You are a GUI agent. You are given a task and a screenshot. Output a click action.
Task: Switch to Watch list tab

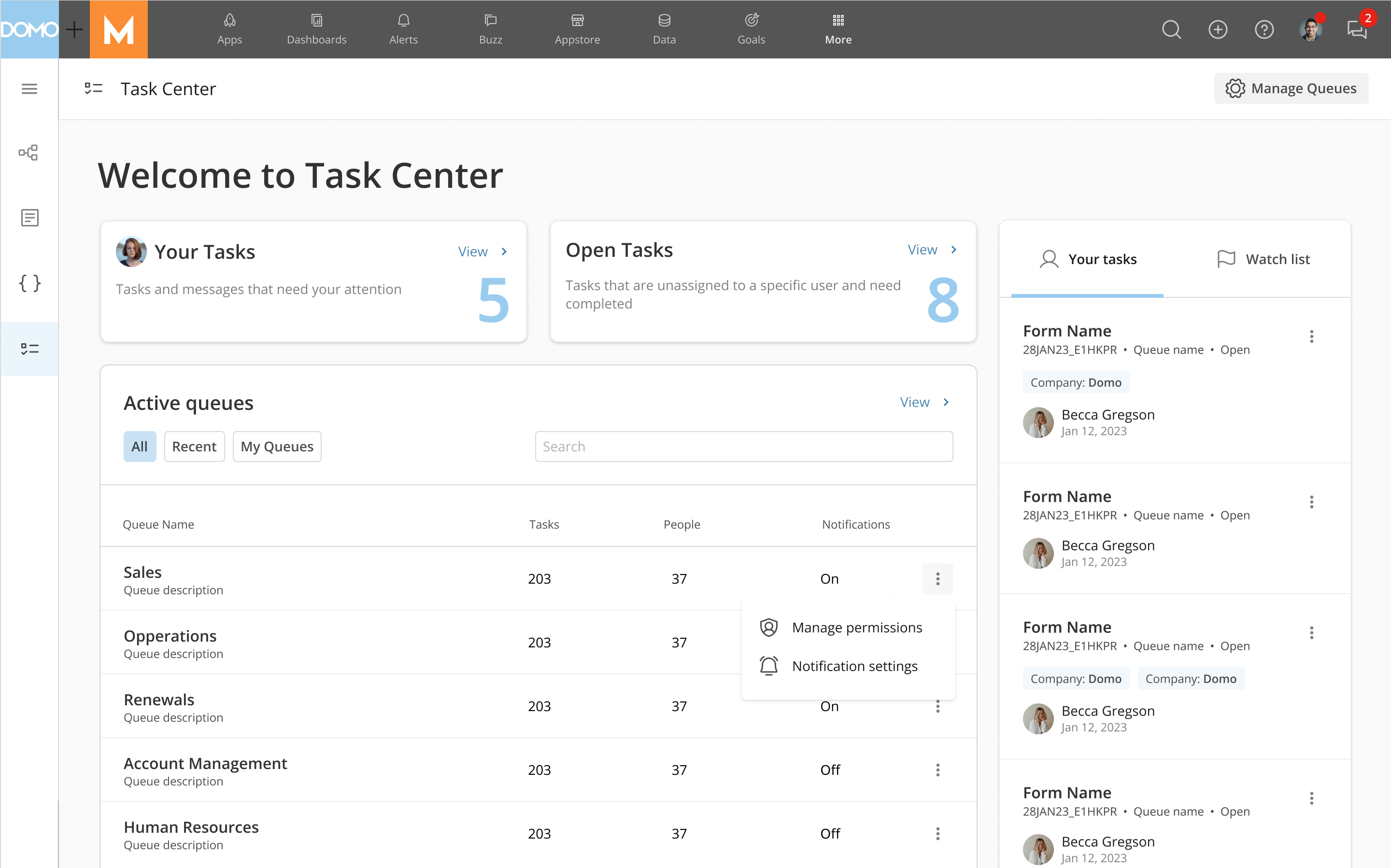point(1263,259)
